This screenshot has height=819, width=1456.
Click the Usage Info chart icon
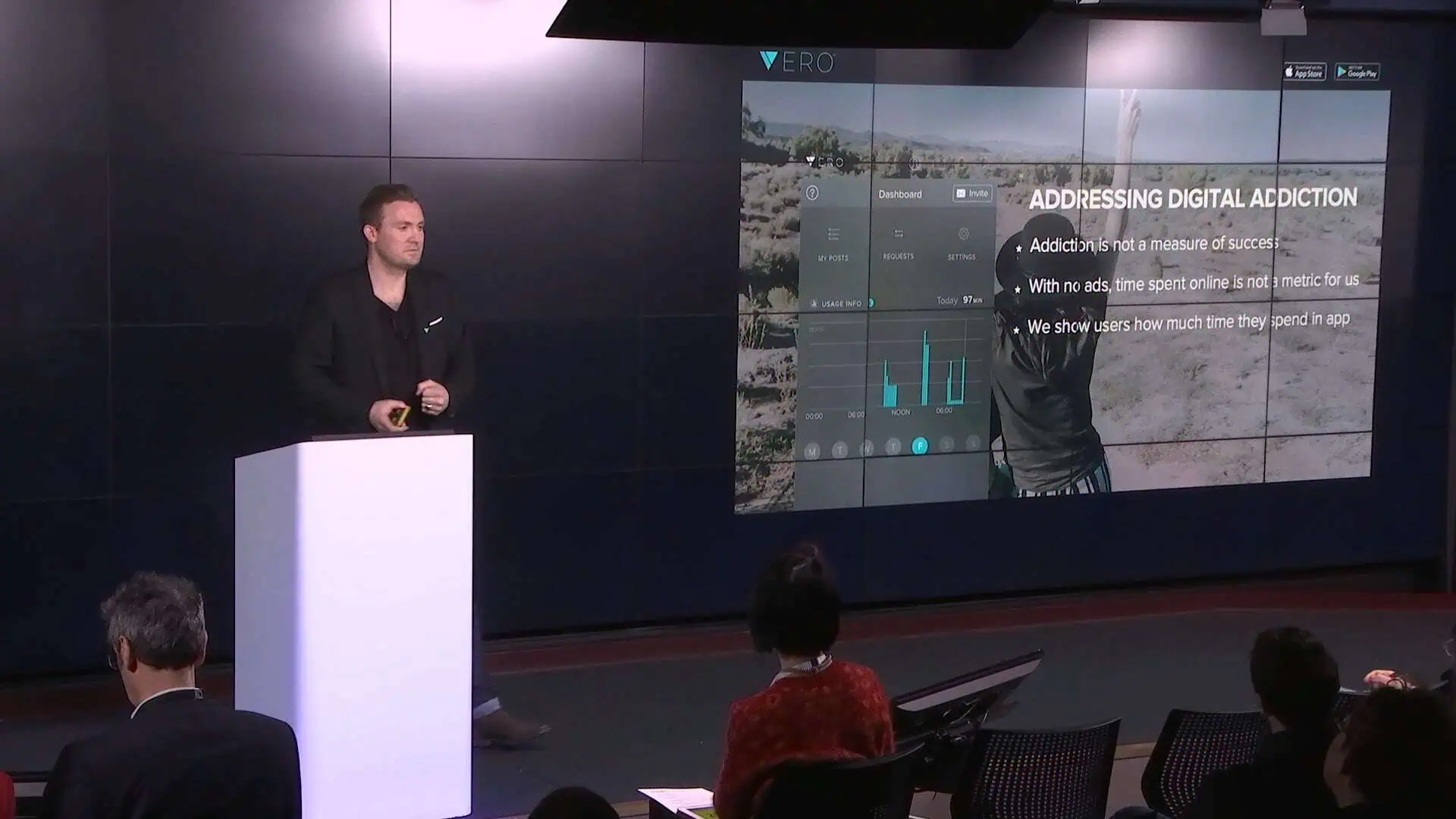(814, 303)
